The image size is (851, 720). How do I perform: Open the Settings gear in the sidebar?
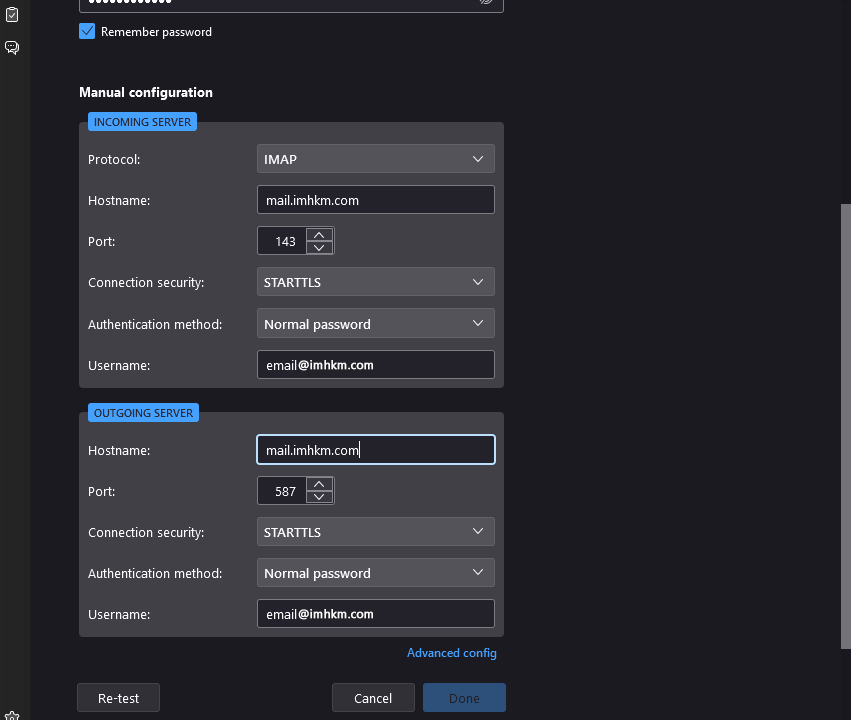12,714
